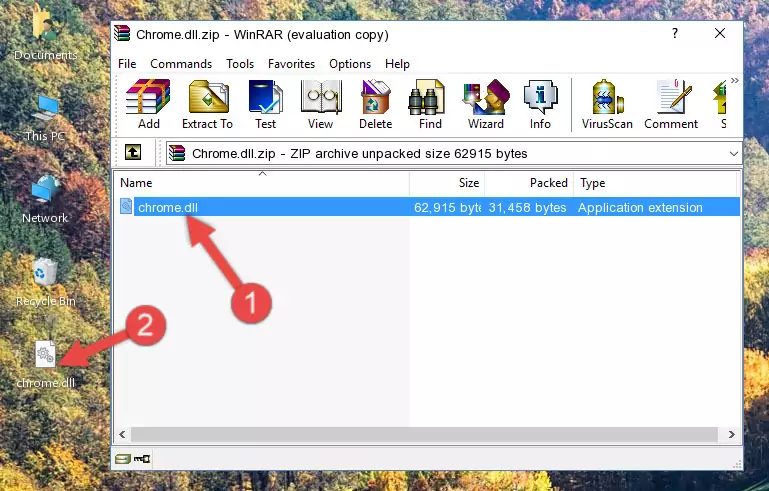Open the View file tool
The height and width of the screenshot is (491, 769).
321,104
